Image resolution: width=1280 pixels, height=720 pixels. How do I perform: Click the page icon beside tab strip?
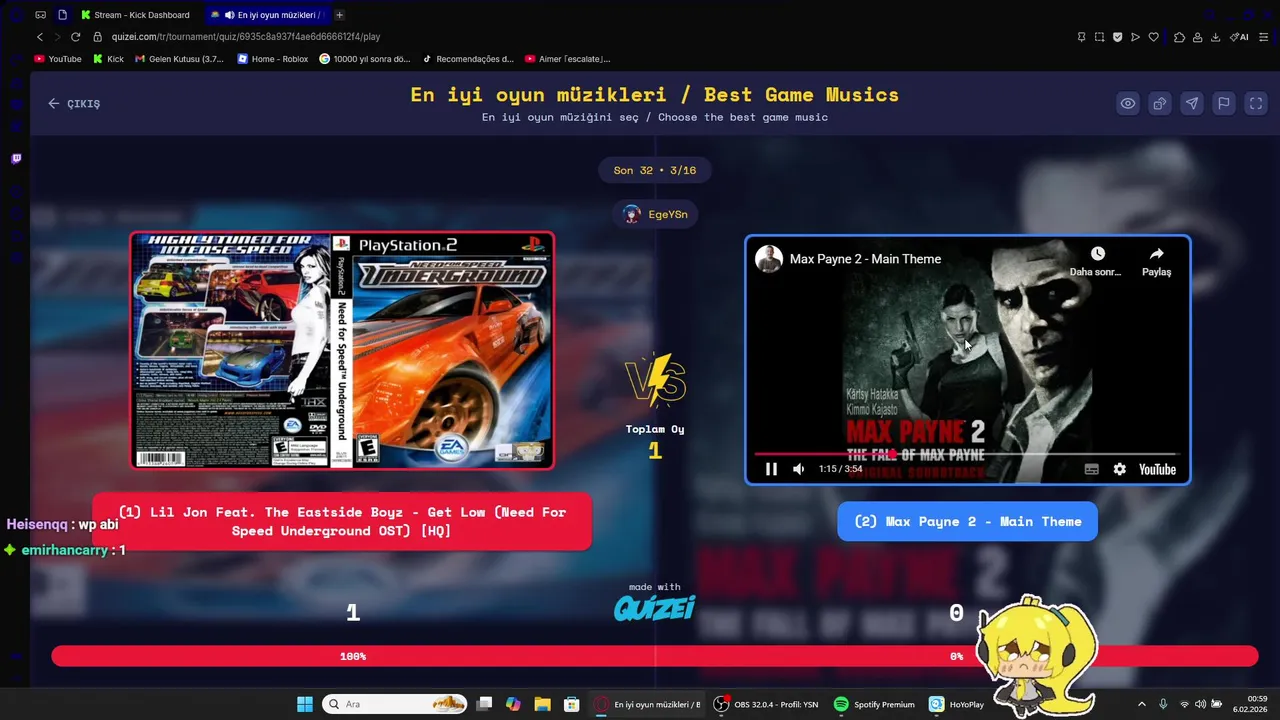click(62, 15)
